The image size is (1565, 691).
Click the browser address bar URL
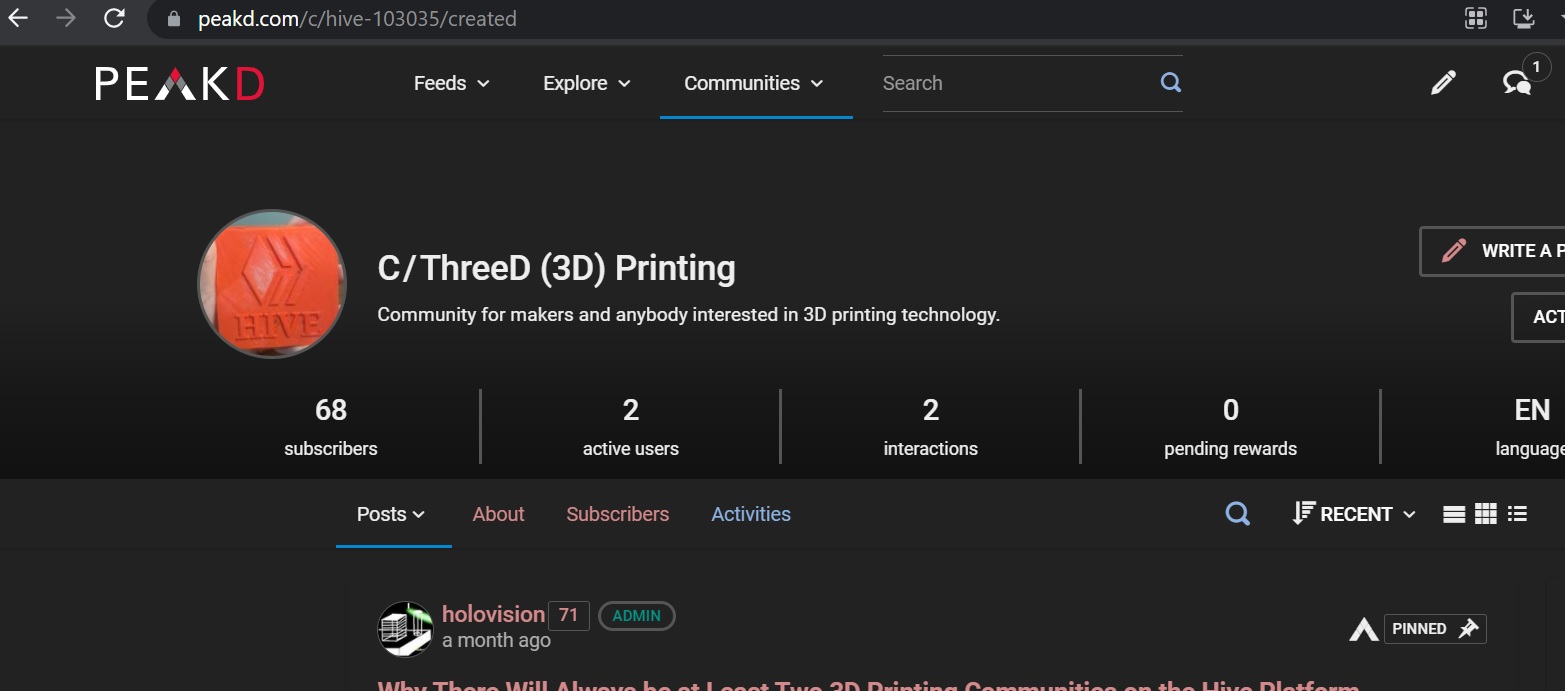[x=357, y=18]
